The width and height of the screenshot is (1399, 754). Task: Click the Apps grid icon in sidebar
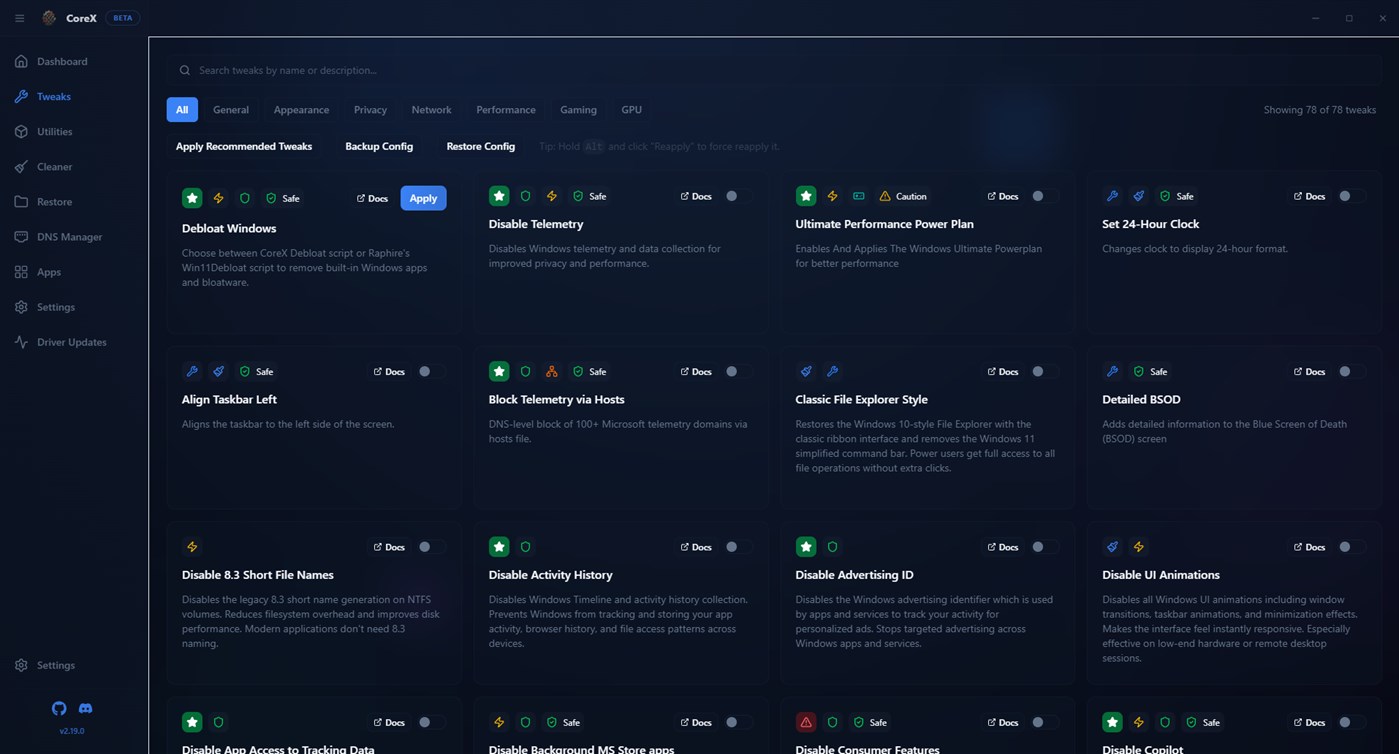tap(21, 272)
